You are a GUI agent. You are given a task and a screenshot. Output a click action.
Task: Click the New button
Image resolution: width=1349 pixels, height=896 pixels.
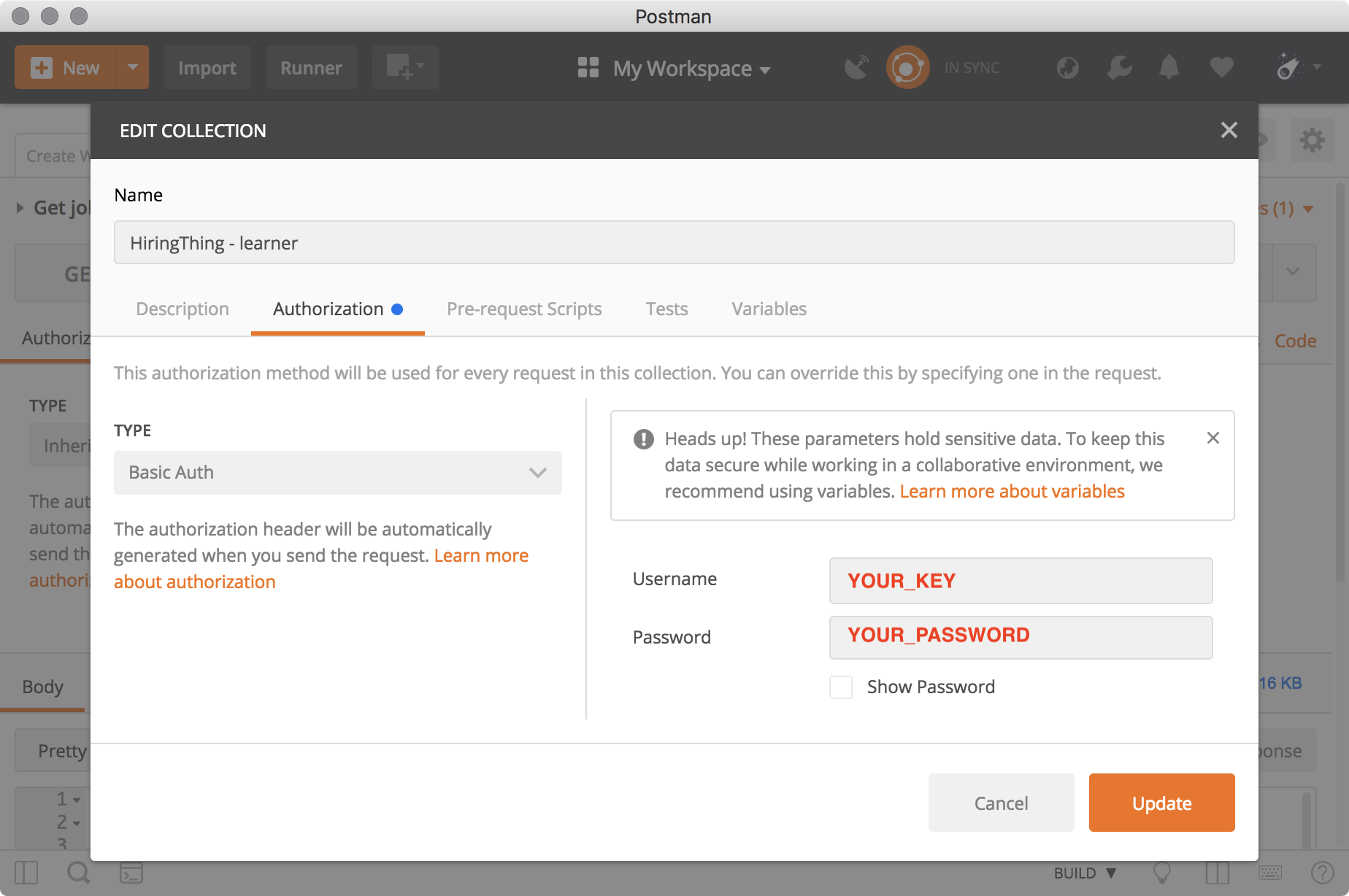click(66, 67)
